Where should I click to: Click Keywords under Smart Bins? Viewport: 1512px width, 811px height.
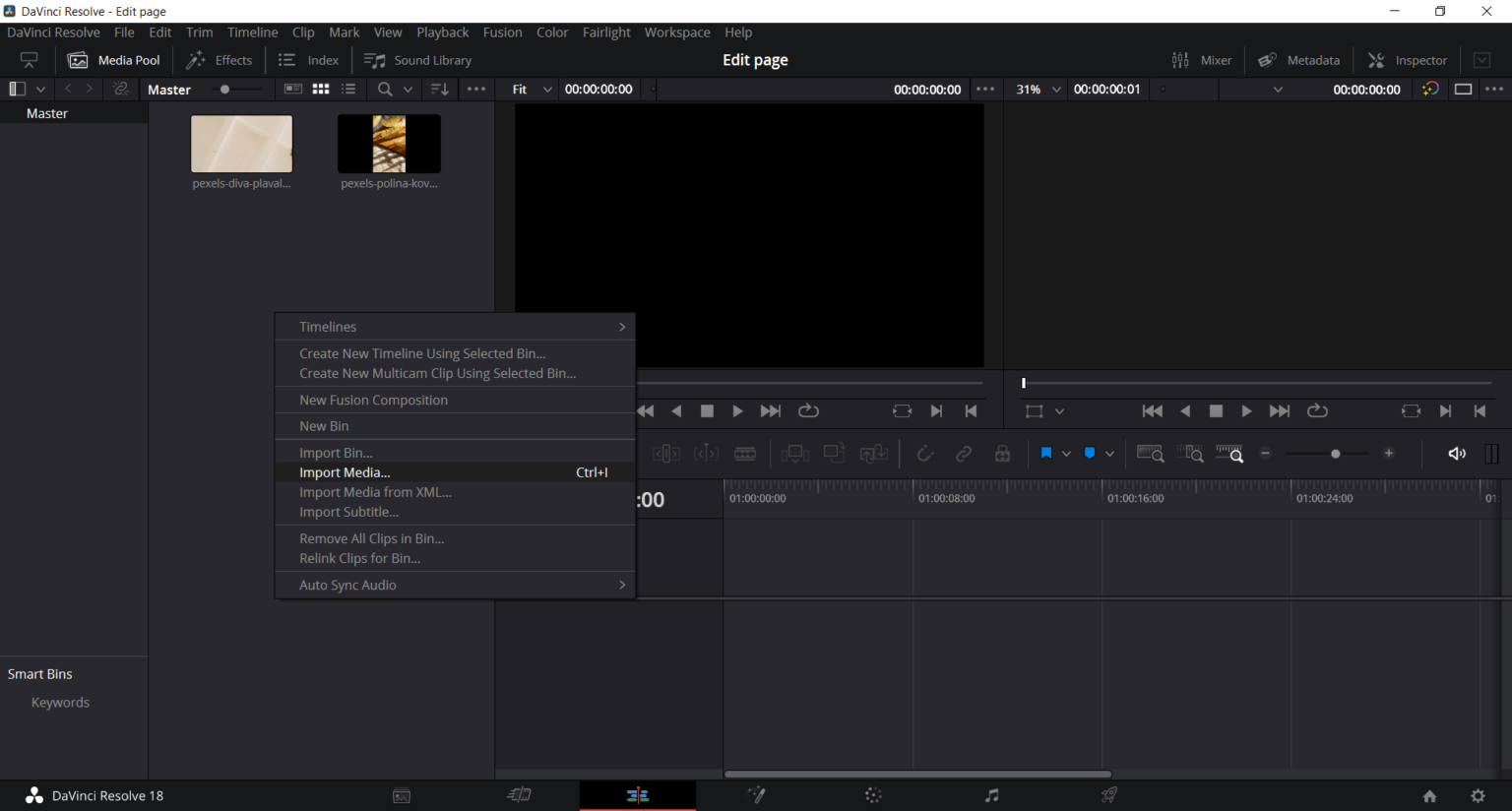(x=60, y=703)
